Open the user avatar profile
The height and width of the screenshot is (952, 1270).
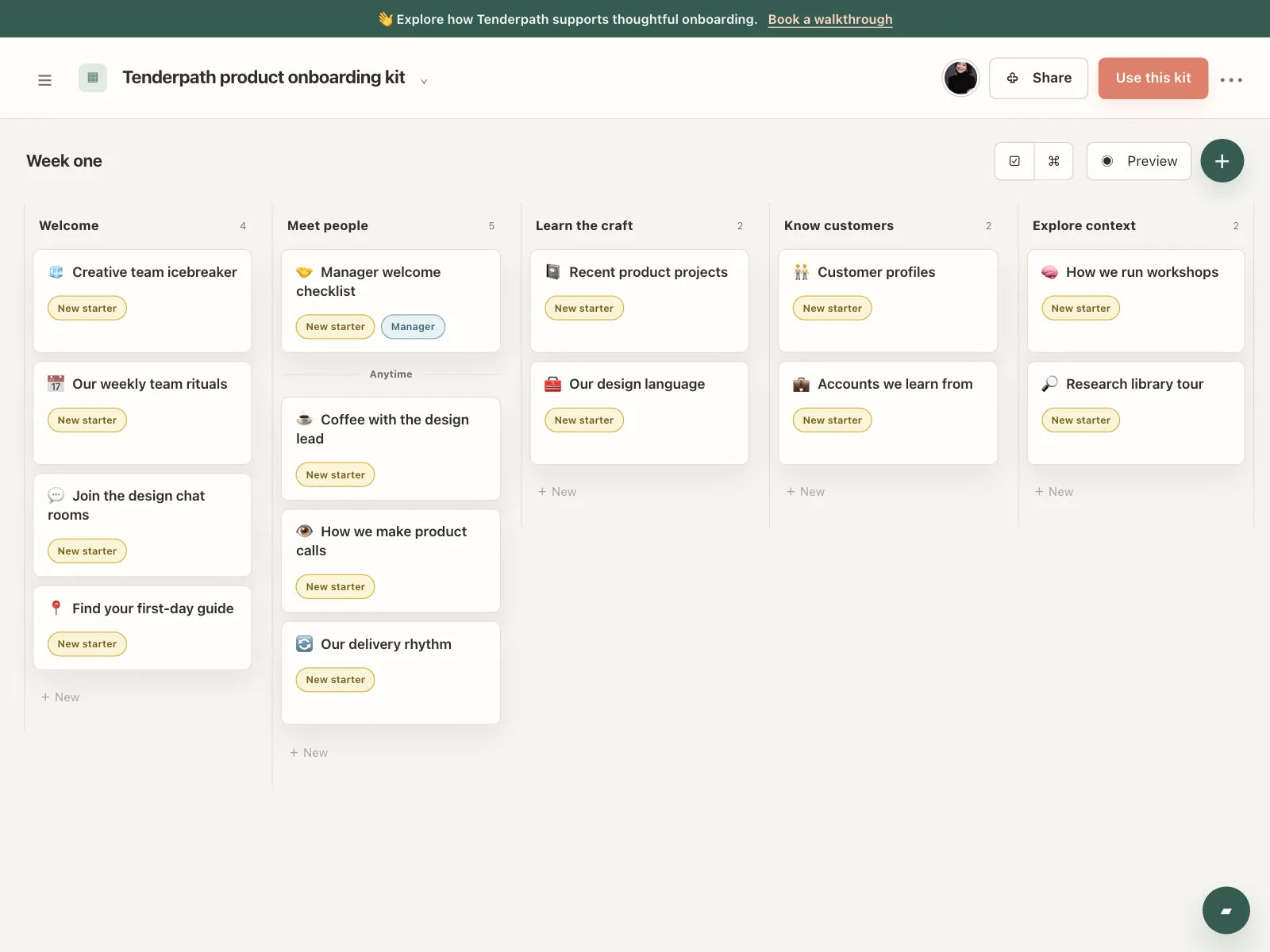click(x=960, y=78)
